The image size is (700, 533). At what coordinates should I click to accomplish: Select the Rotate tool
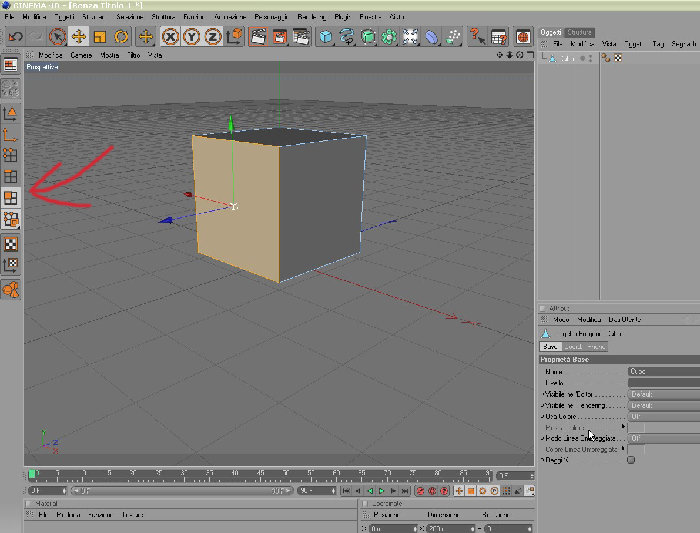coord(121,37)
